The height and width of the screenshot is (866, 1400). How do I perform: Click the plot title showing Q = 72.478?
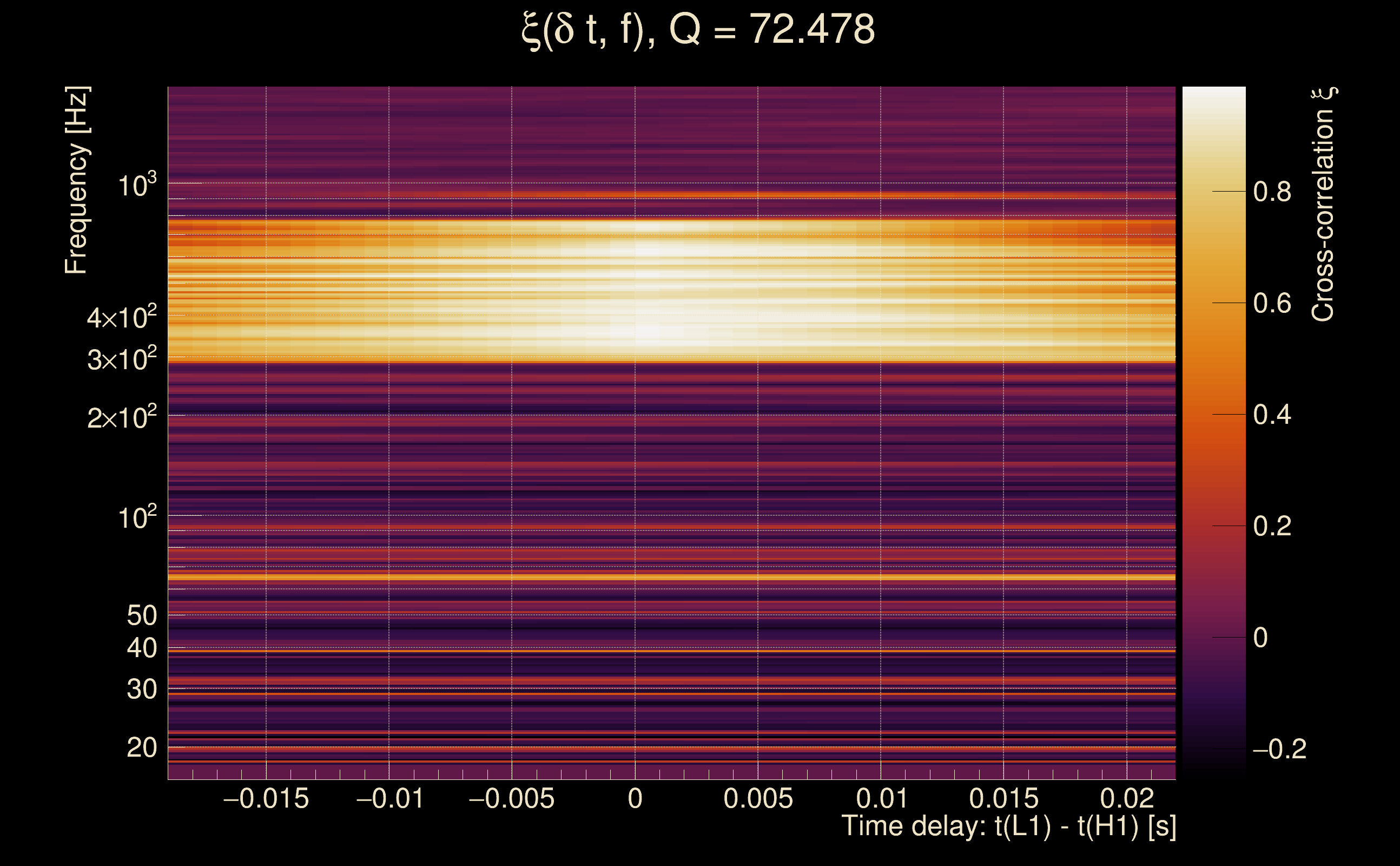click(698, 30)
